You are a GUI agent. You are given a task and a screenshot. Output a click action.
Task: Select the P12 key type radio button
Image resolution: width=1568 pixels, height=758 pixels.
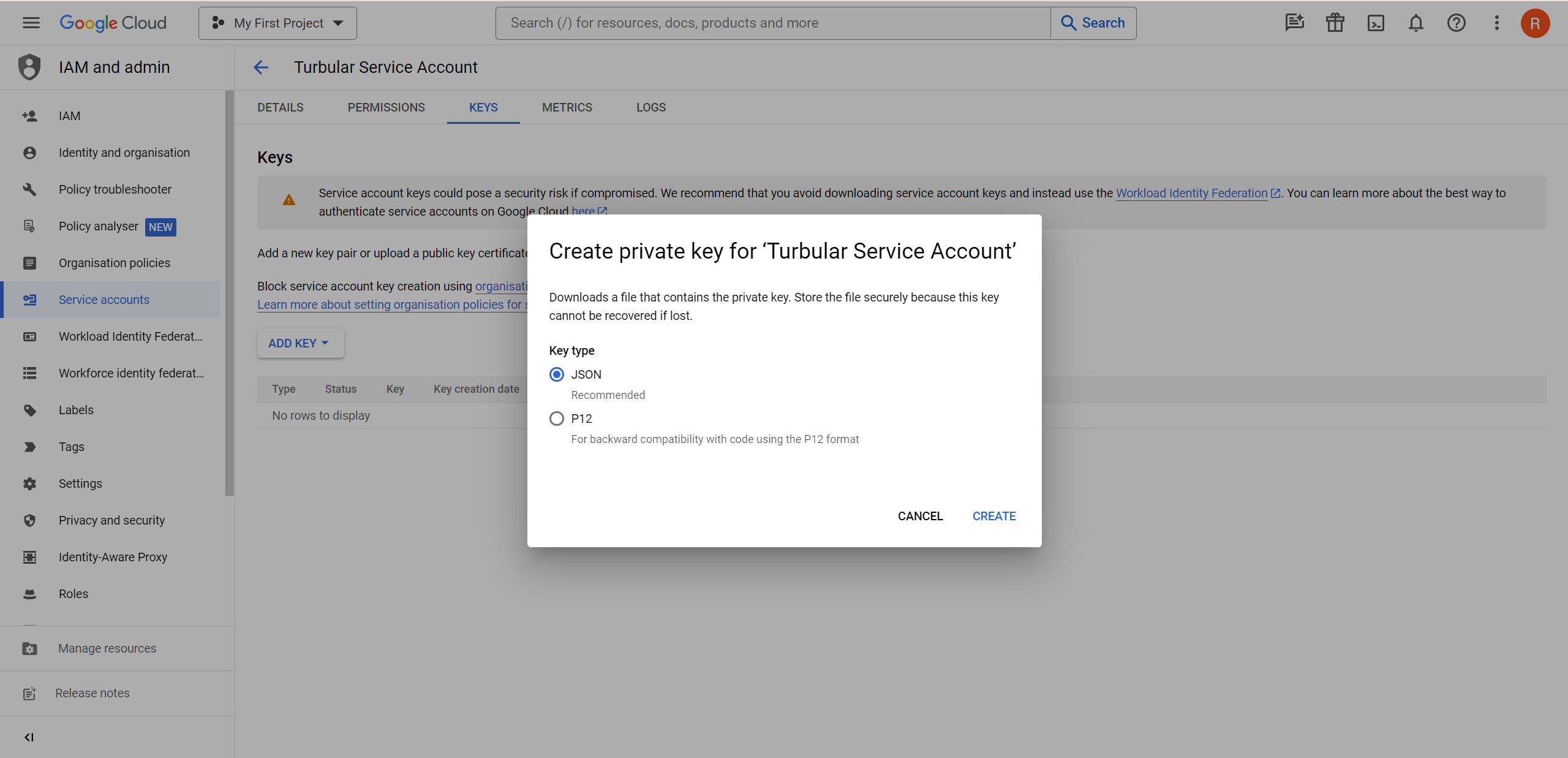tap(556, 418)
